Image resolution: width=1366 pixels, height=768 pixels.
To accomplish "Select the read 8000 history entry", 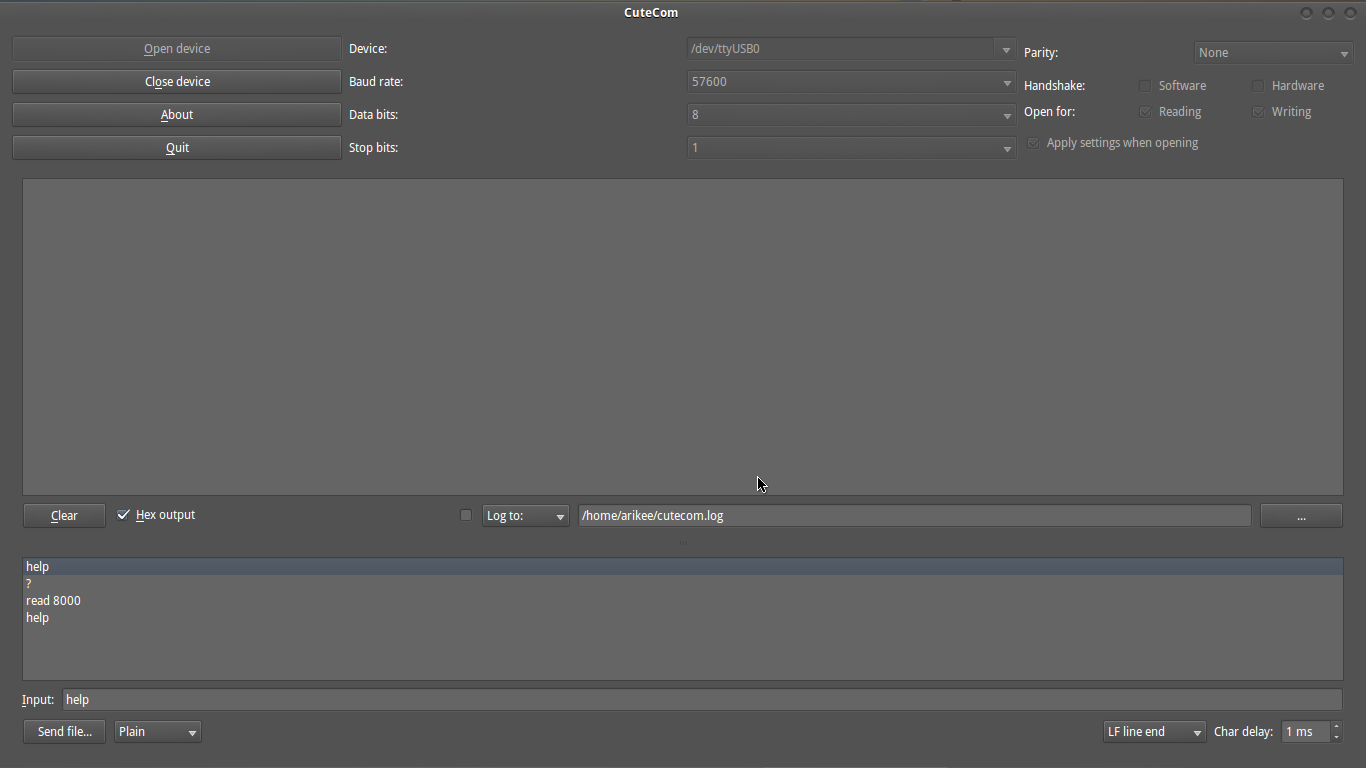I will tap(683, 601).
